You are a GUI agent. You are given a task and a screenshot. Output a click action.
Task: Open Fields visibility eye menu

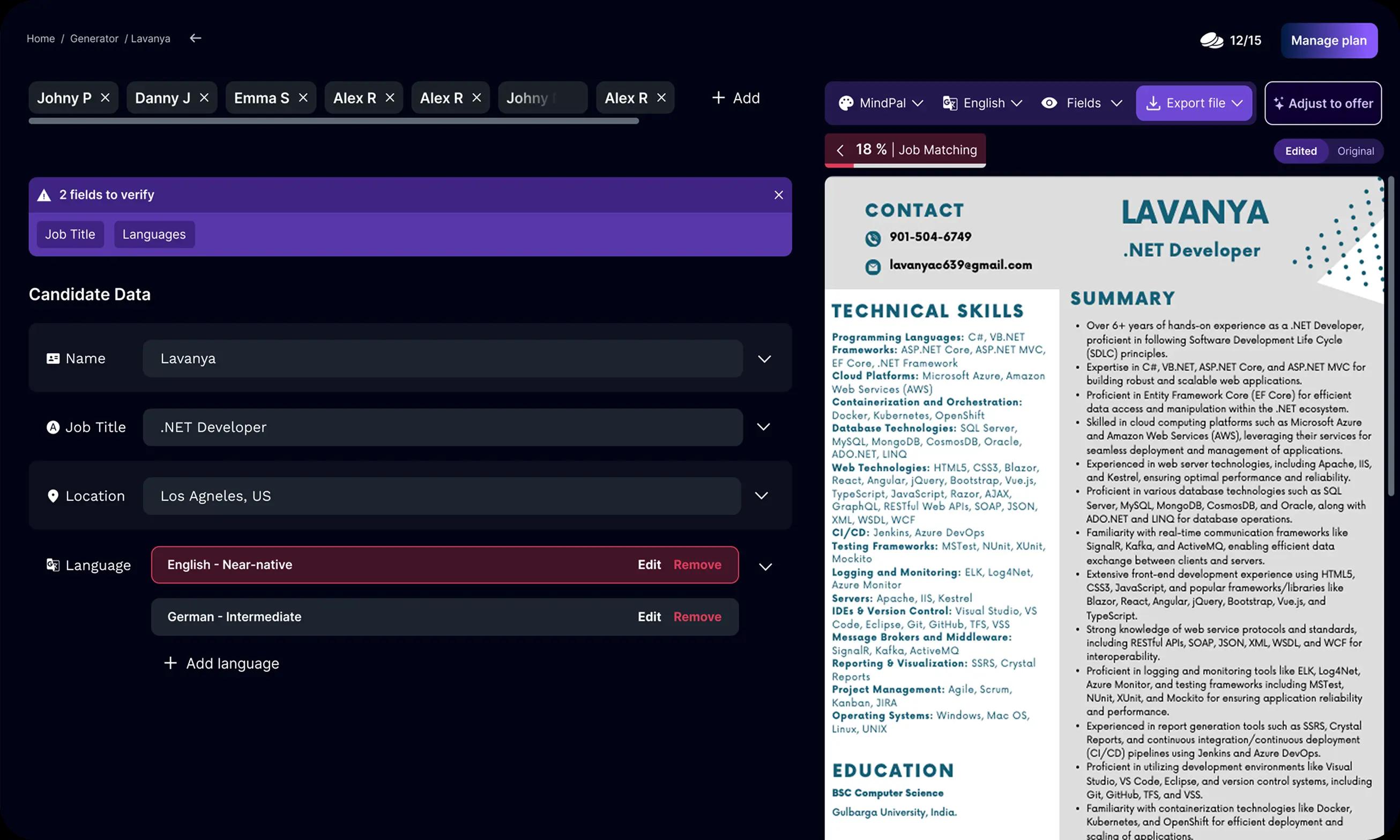pyautogui.click(x=1081, y=103)
